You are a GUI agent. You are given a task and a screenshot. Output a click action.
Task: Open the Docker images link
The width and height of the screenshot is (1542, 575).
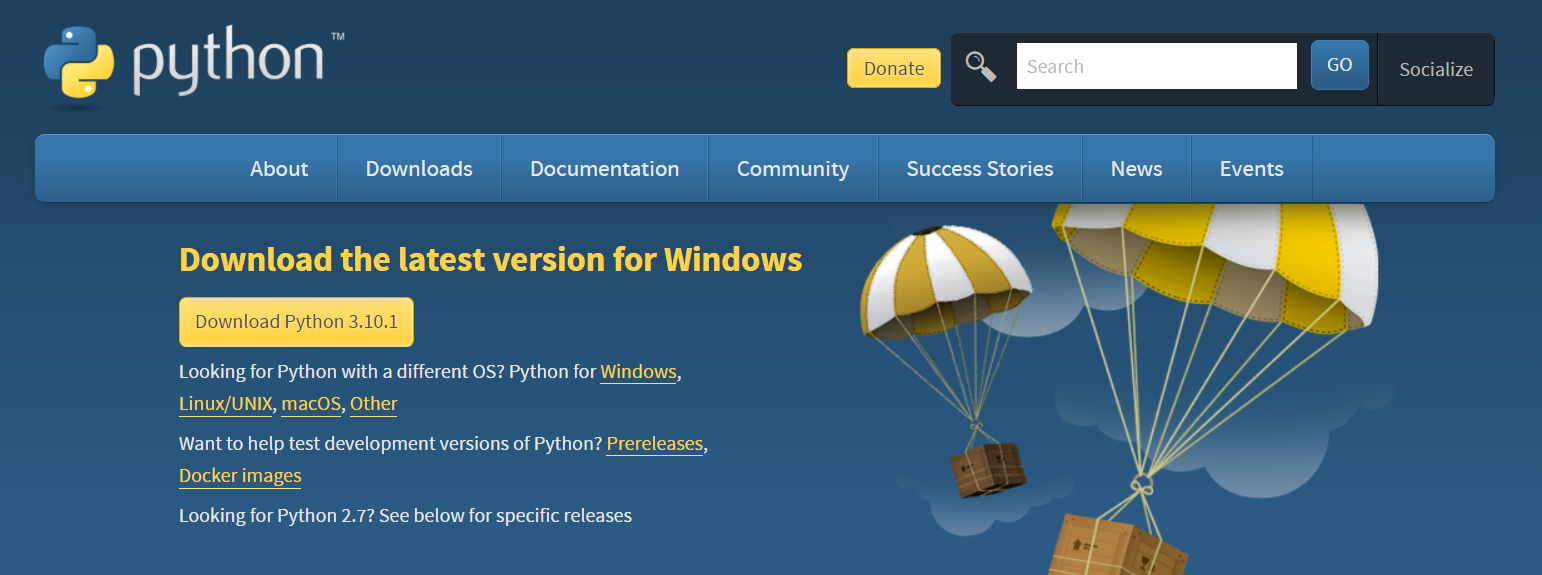coord(240,476)
